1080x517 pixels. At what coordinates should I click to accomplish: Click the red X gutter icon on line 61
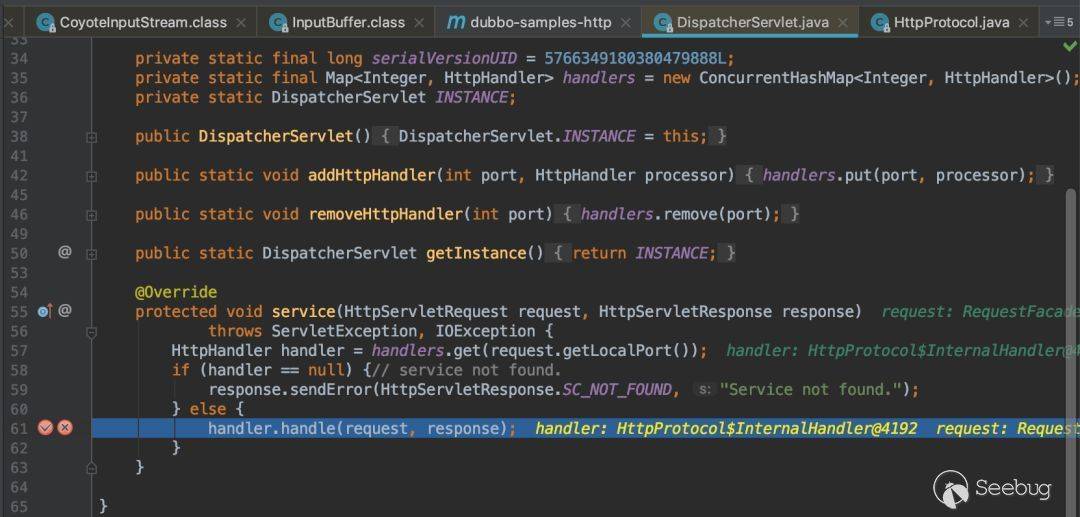65,428
